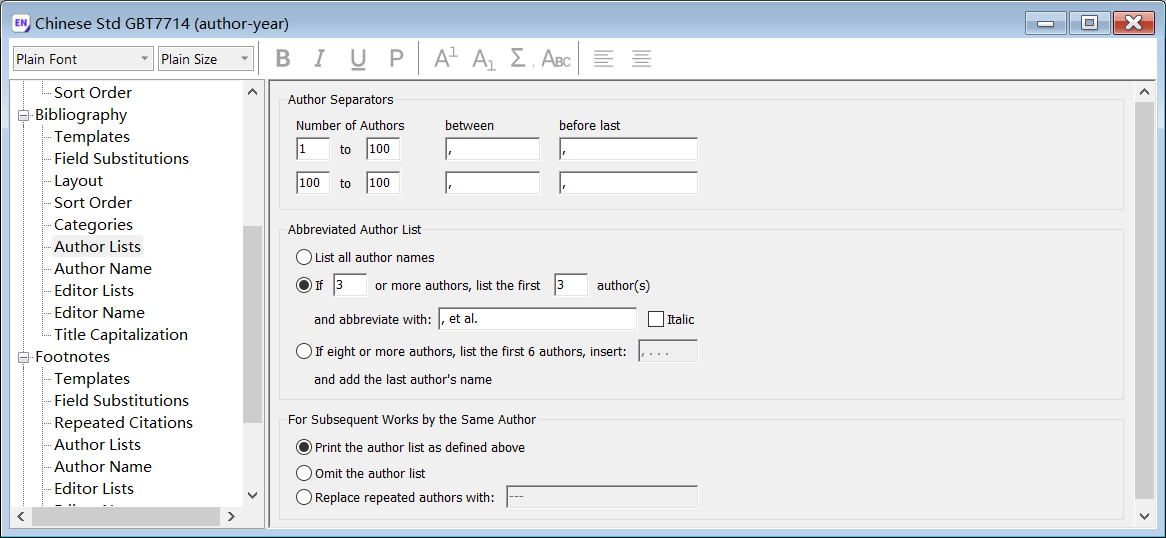Open Sort Order item at top of tree

pos(93,93)
